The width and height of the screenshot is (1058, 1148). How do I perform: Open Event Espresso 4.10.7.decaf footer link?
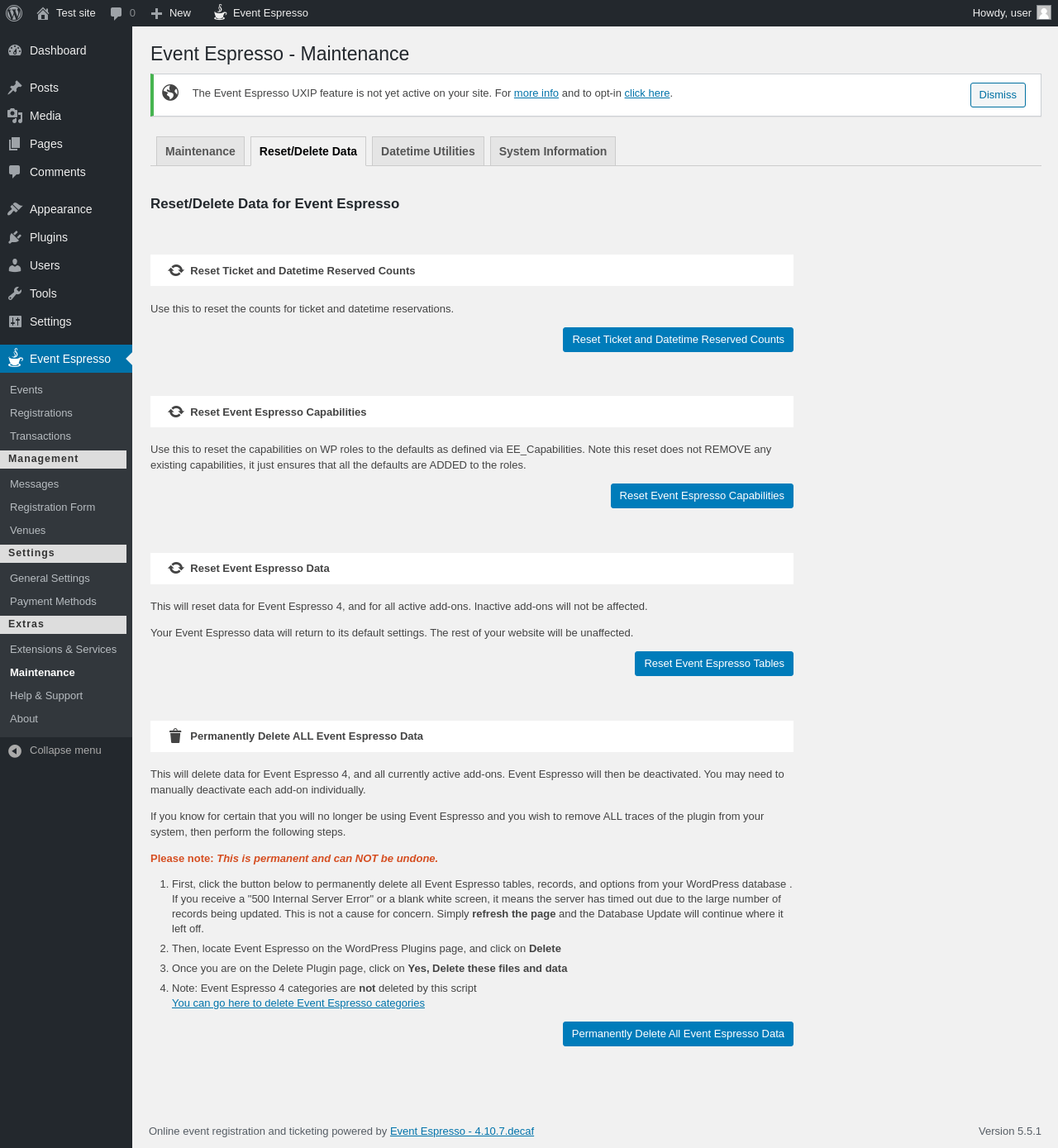(x=462, y=1131)
